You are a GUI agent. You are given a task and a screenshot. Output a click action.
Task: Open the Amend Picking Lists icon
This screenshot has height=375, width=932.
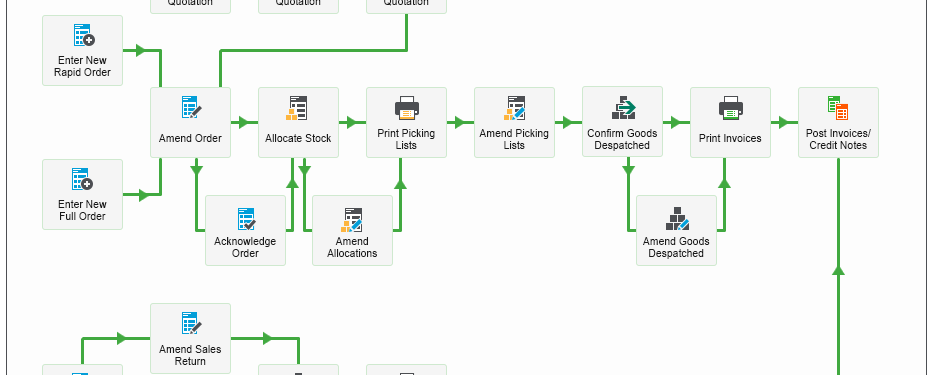click(x=515, y=108)
